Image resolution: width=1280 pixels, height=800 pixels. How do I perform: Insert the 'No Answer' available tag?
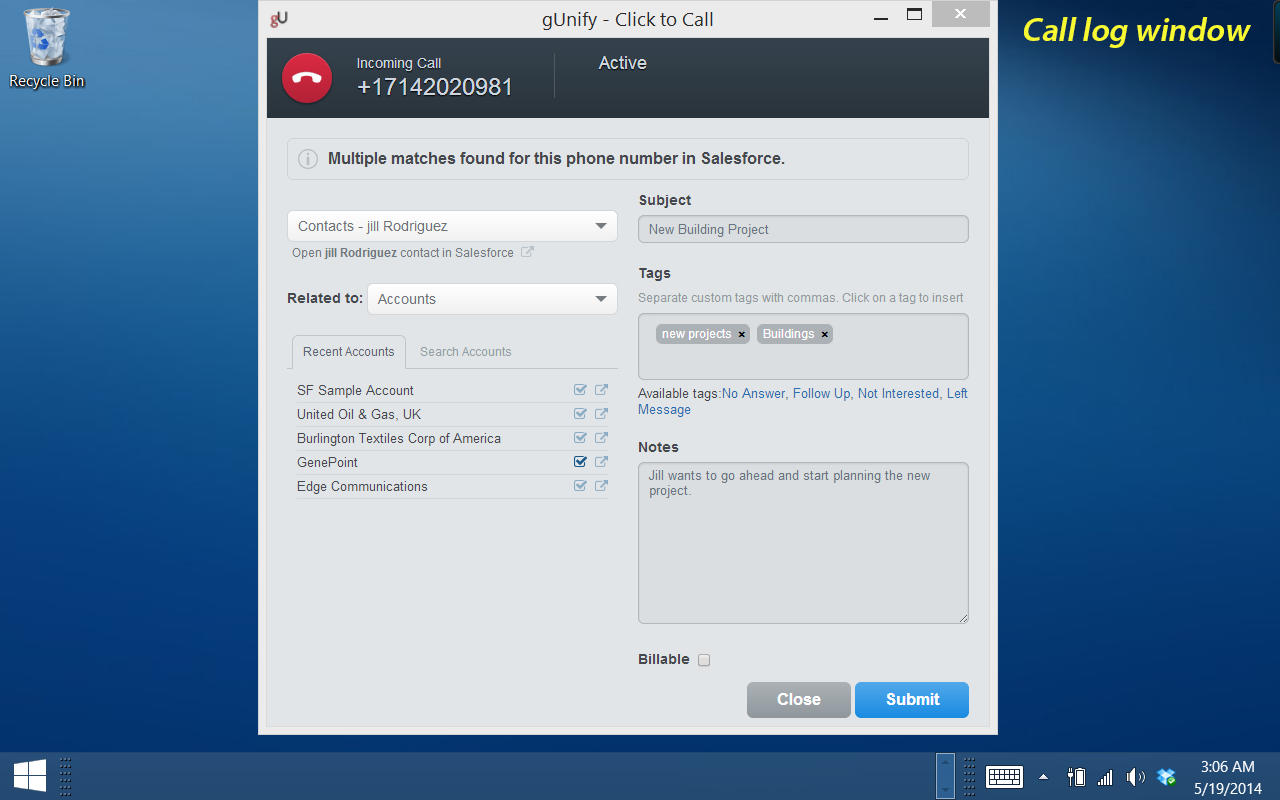(754, 394)
